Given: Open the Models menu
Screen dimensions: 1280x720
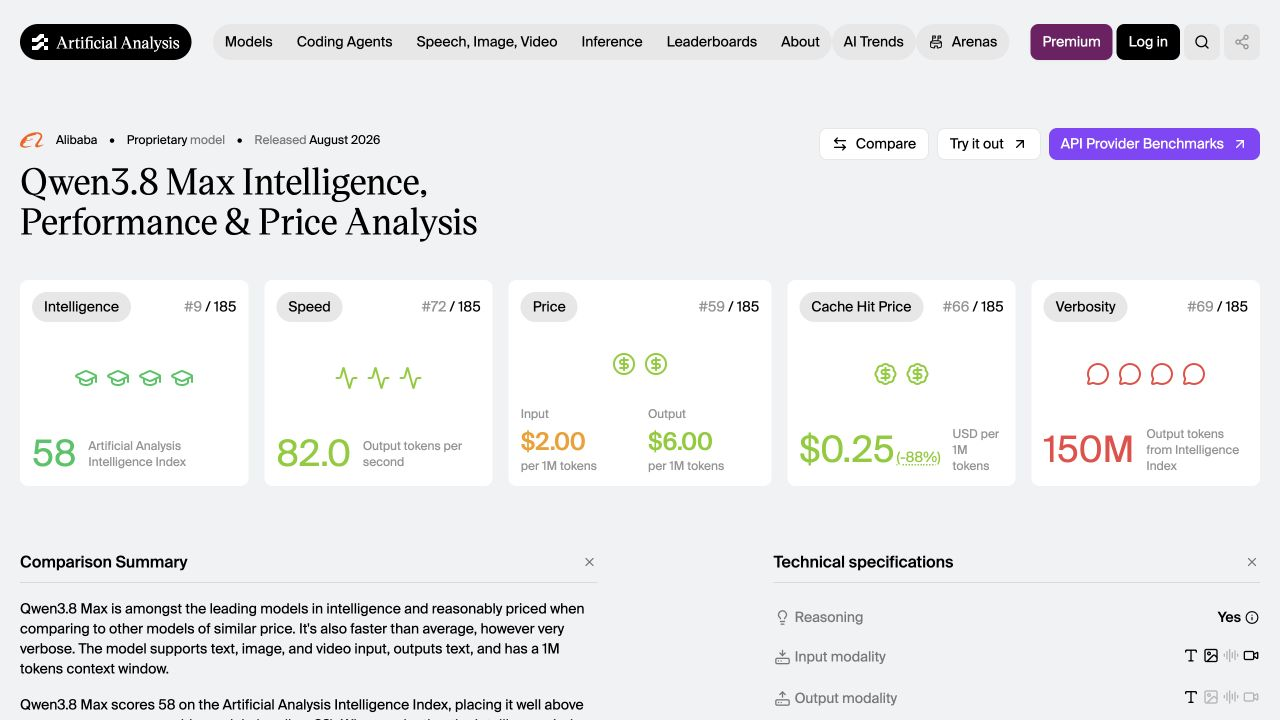Looking at the screenshot, I should click(249, 42).
